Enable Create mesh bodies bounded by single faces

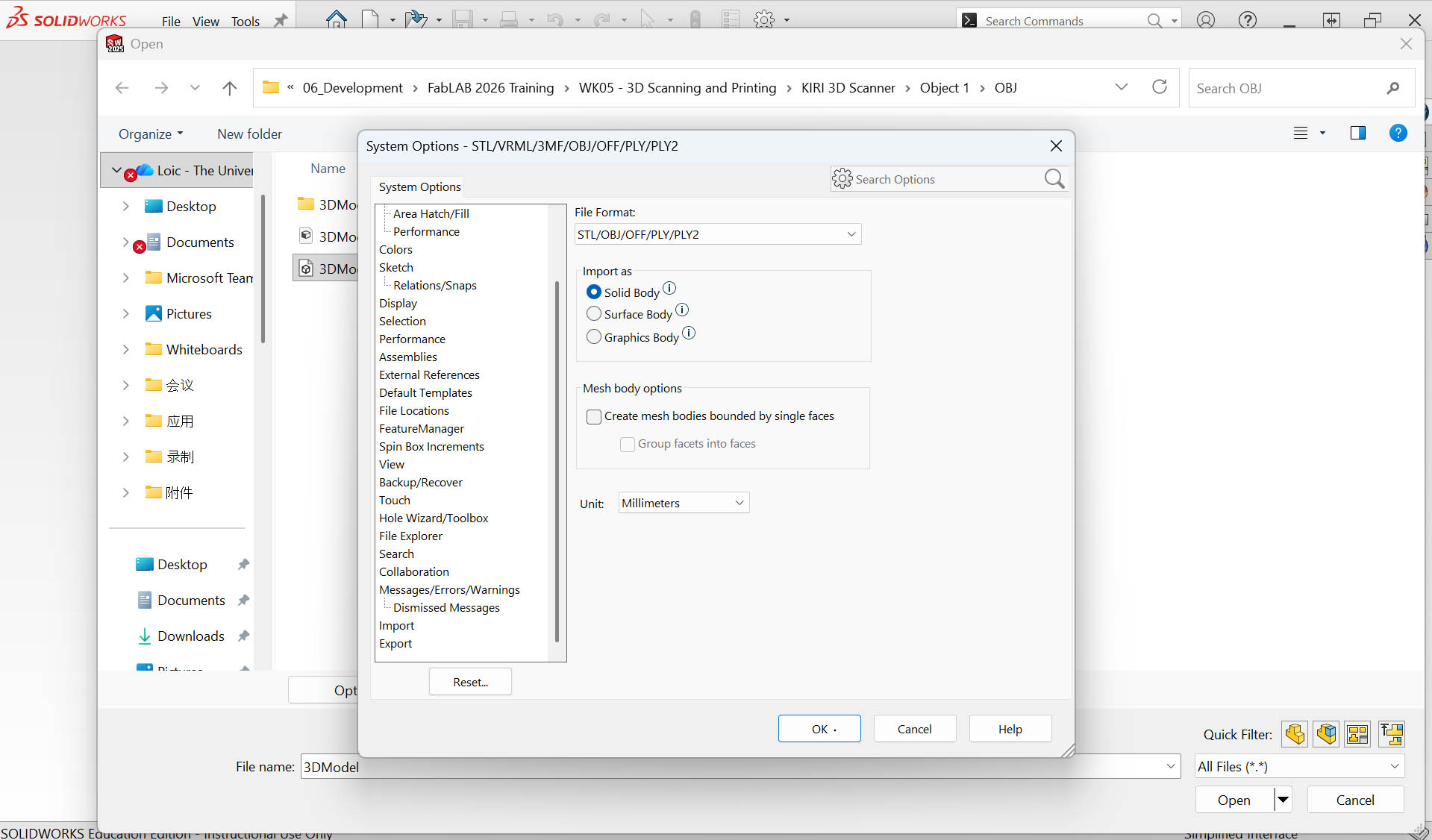tap(594, 416)
